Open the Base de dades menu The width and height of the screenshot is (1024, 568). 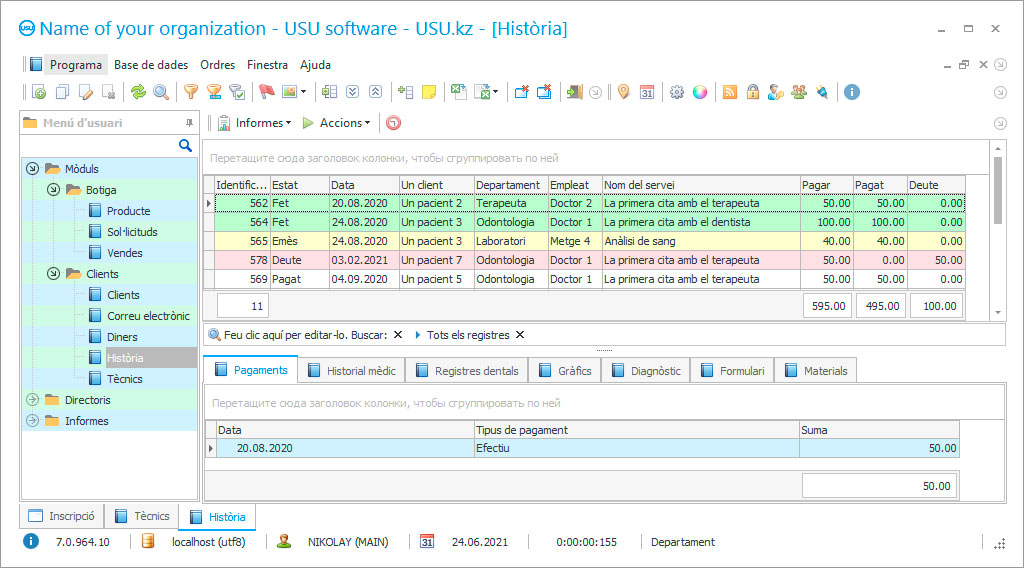tap(151, 65)
